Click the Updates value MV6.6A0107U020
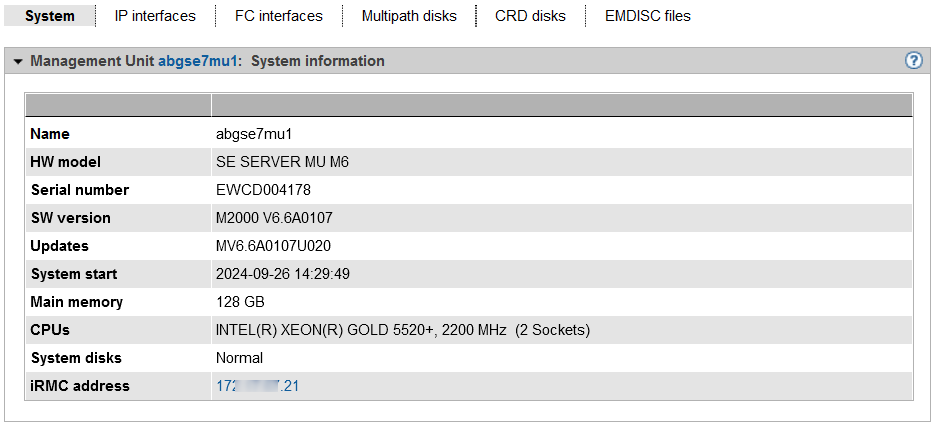 pyautogui.click(x=273, y=246)
